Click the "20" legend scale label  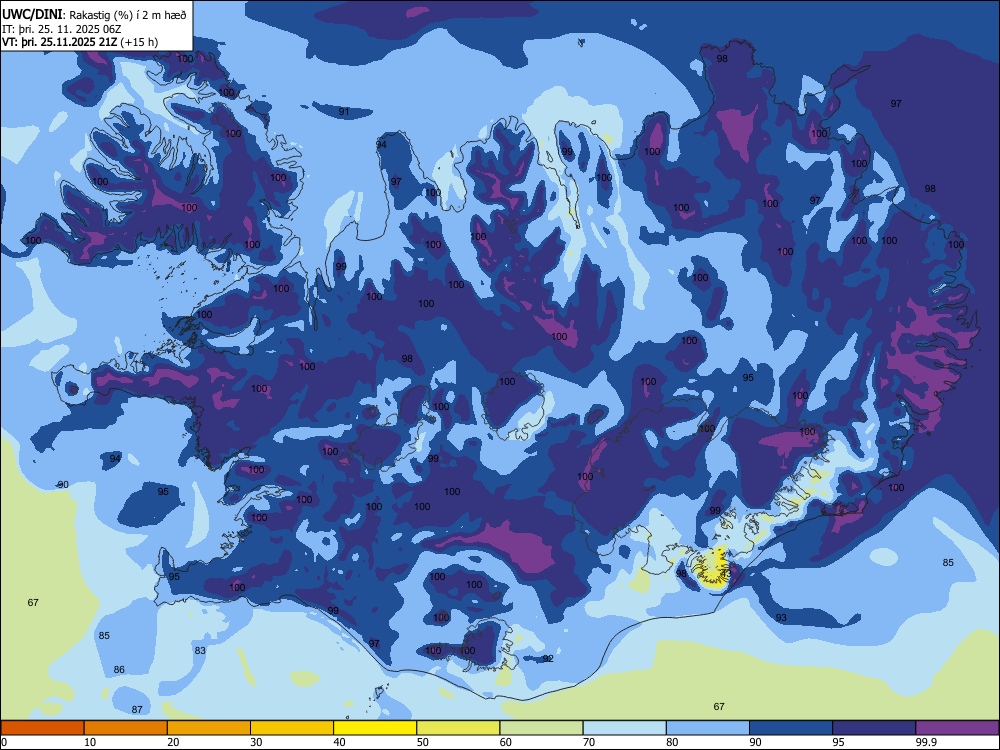pos(173,742)
